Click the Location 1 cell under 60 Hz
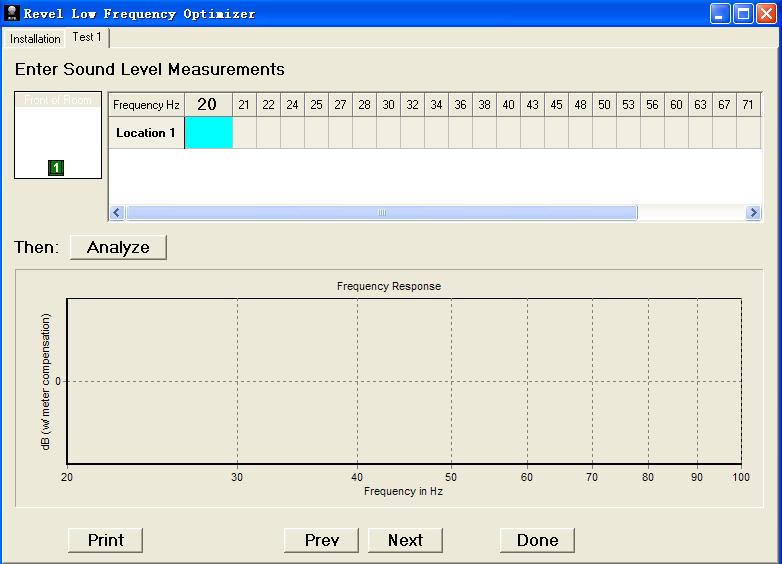This screenshot has width=782, height=564. coord(677,133)
